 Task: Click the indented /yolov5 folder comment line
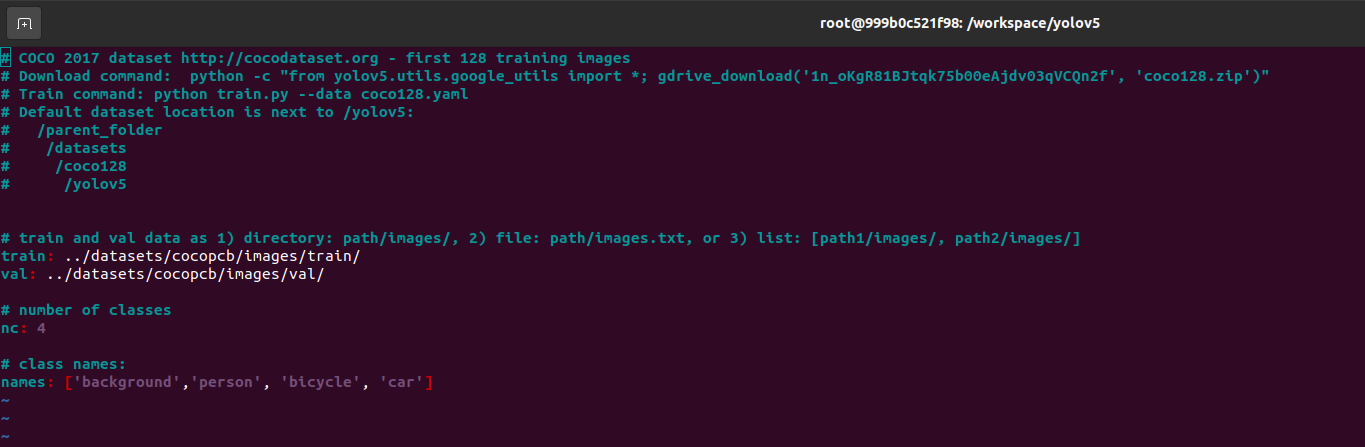coord(95,184)
